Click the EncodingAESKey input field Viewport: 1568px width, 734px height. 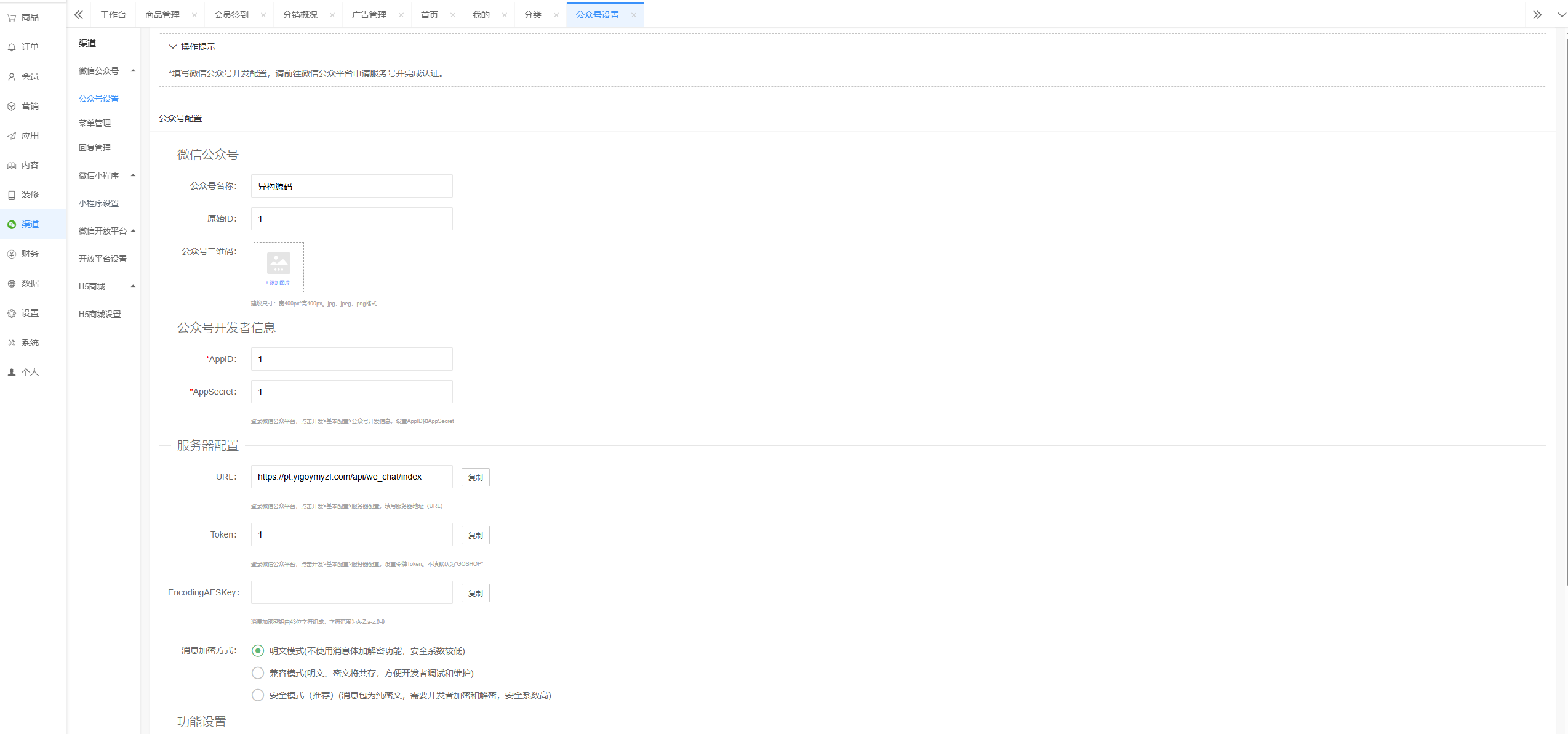[x=351, y=592]
